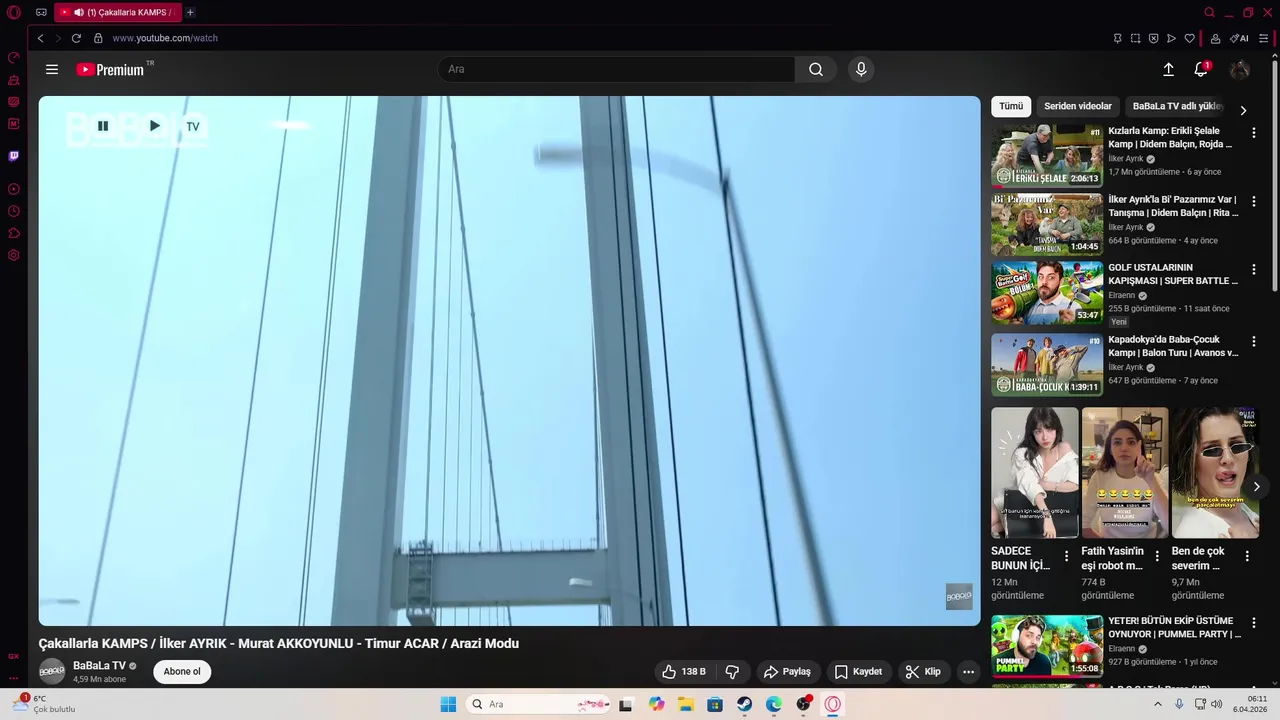Show hidden system tray icons chevron
The width and height of the screenshot is (1280, 720).
click(x=1158, y=704)
